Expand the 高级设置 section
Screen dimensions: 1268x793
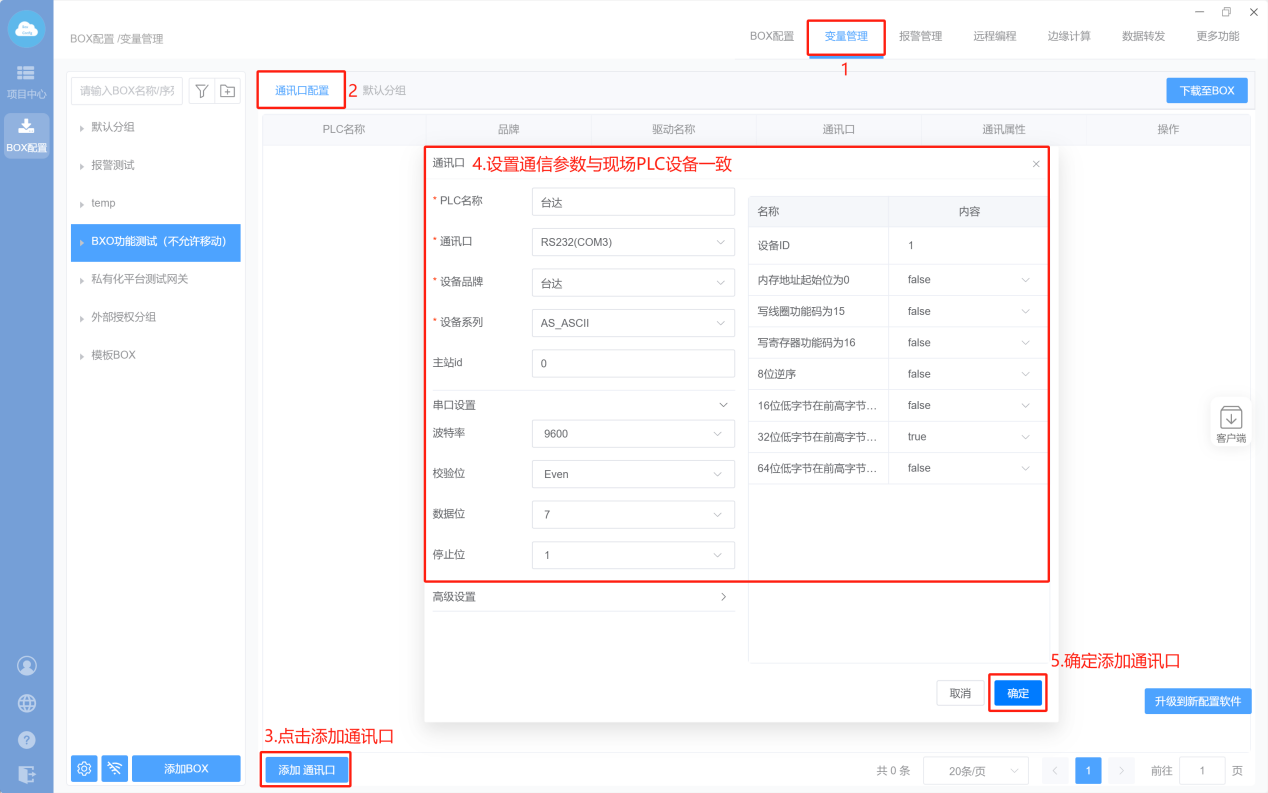click(582, 597)
